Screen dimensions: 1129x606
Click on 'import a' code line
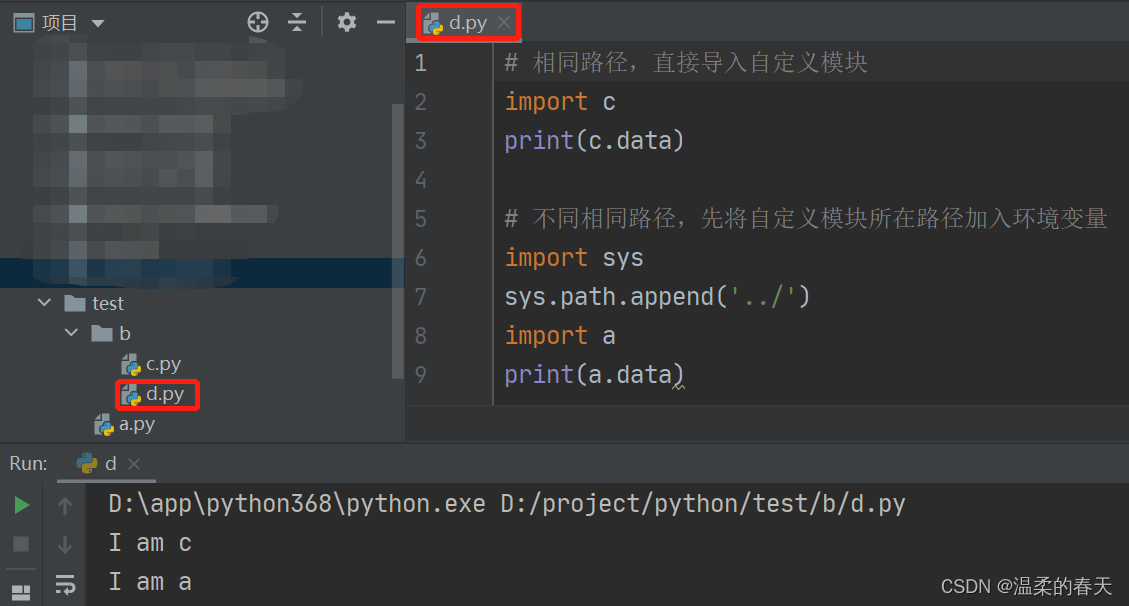(560, 336)
